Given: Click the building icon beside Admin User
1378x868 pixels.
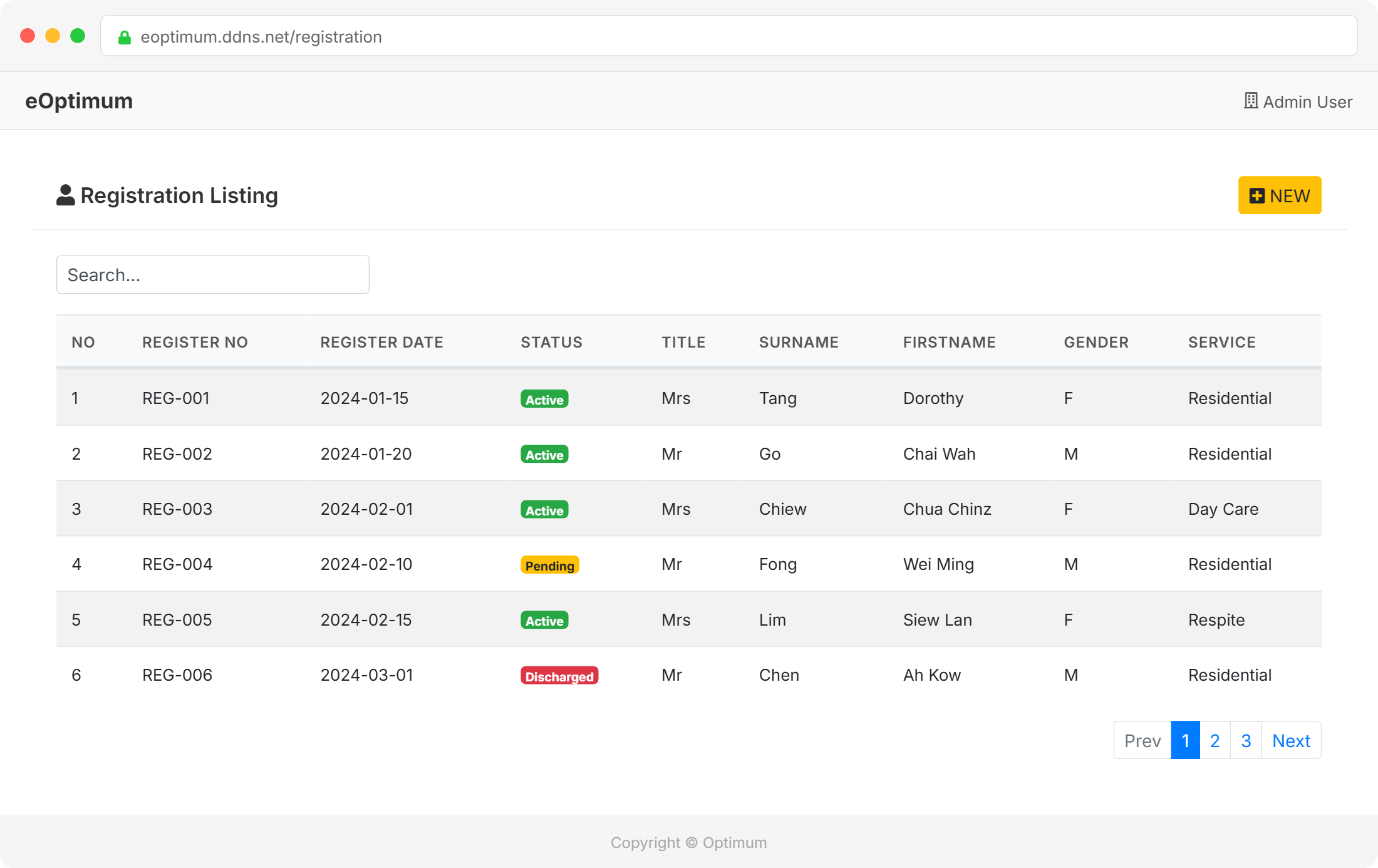Looking at the screenshot, I should click(1251, 101).
